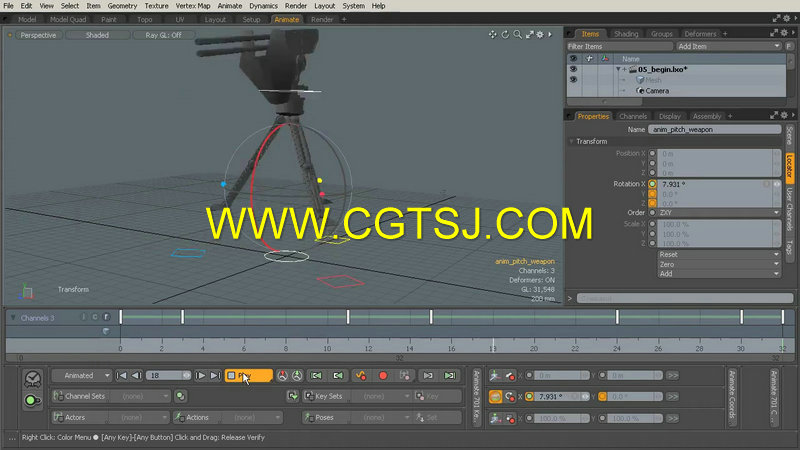Toggle orange Y rotation key dot in bottom bar
Viewport: 800px width, 450px height.
(x=603, y=396)
